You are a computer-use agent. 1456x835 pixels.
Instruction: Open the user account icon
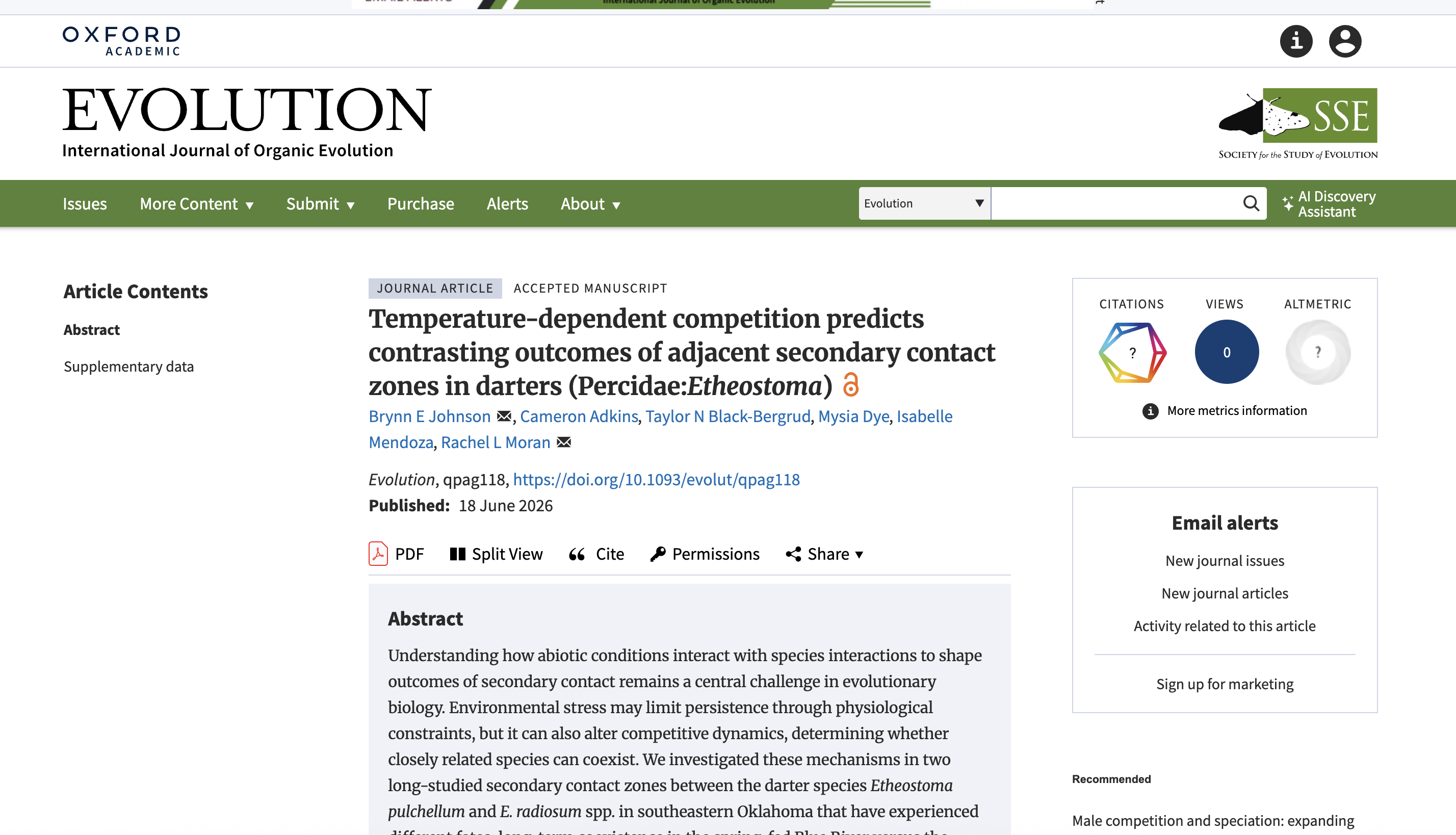1345,41
